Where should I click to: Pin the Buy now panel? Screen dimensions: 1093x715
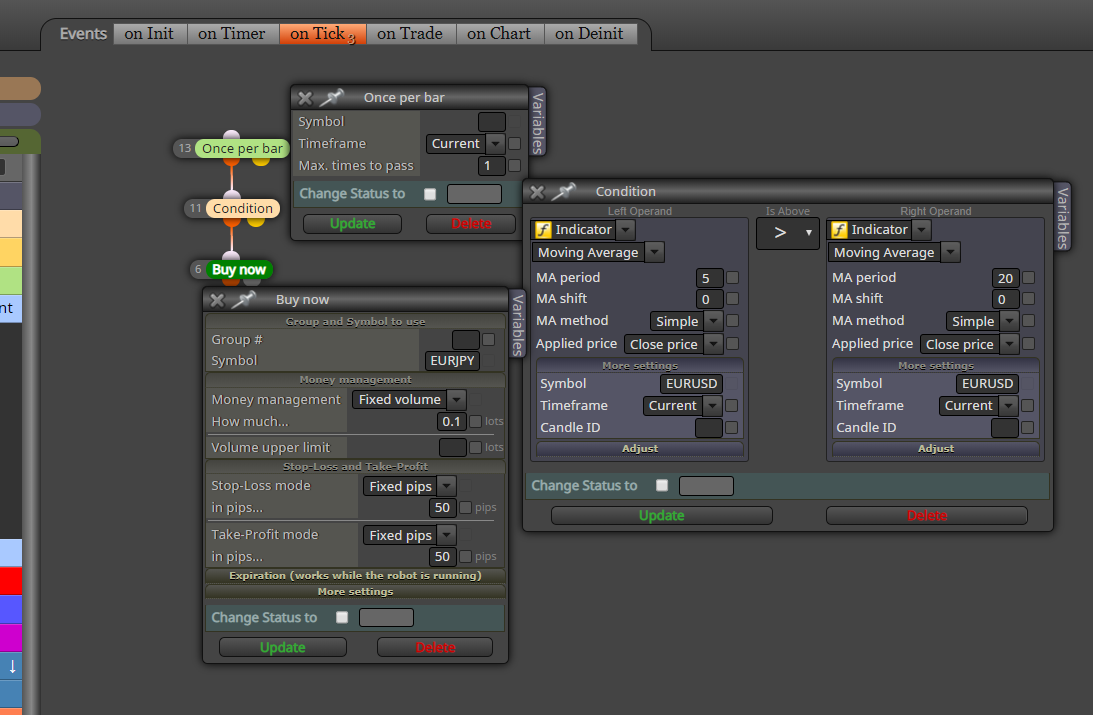pos(244,299)
